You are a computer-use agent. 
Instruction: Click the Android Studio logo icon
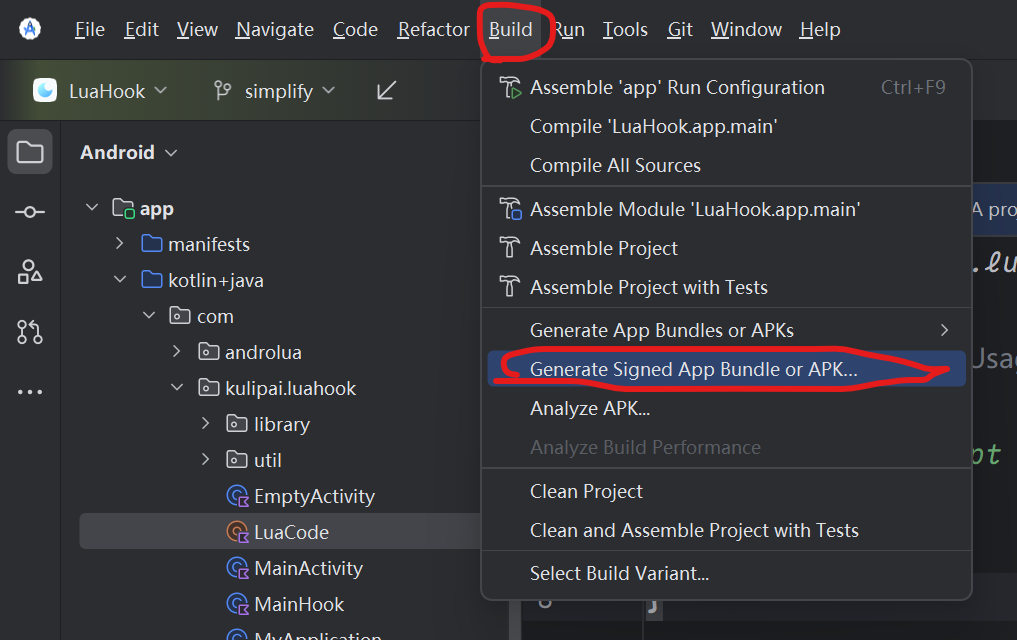[x=30, y=29]
